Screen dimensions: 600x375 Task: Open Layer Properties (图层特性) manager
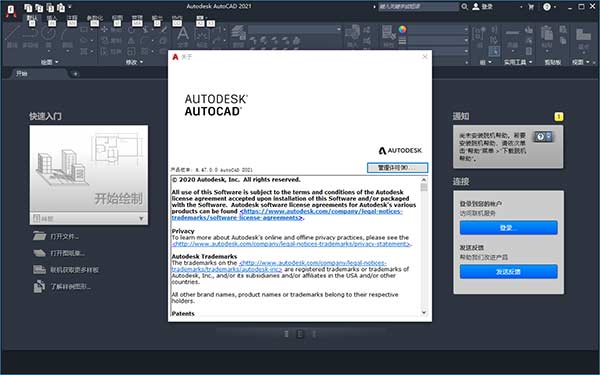tap(238, 35)
